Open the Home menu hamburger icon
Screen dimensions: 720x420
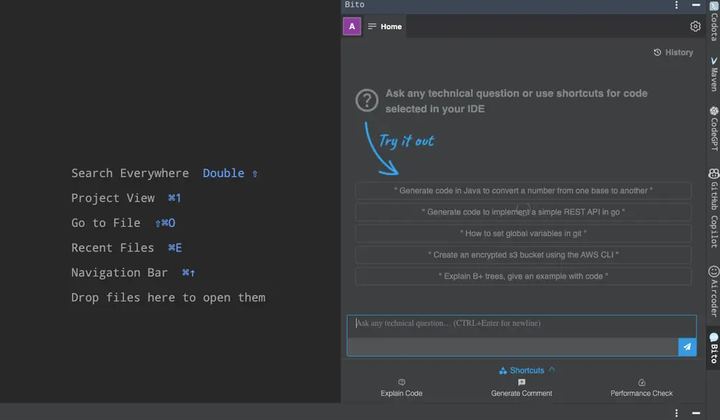[372, 27]
